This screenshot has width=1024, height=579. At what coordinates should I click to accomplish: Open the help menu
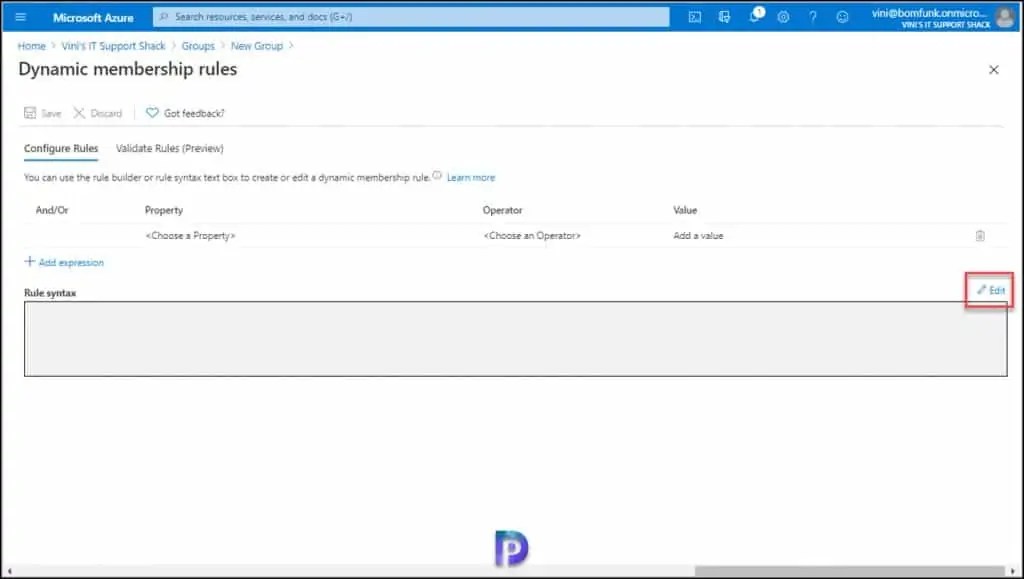click(813, 16)
